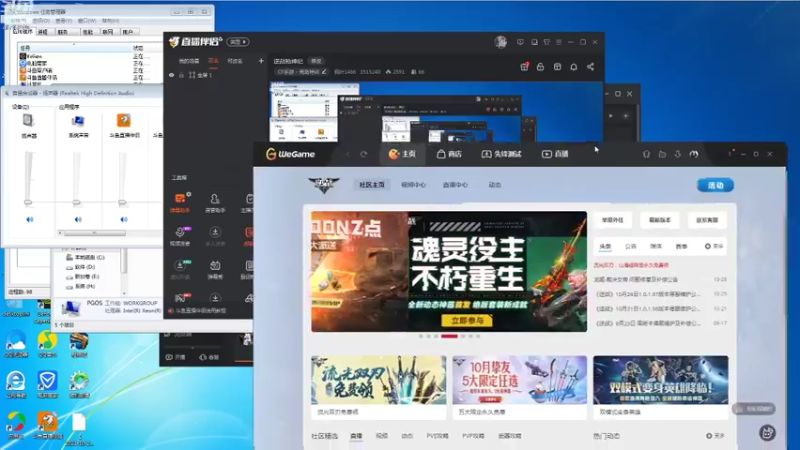The width and height of the screenshot is (800, 450).
Task: Open the 先锋测试 tab in WeGame
Action: 501,154
